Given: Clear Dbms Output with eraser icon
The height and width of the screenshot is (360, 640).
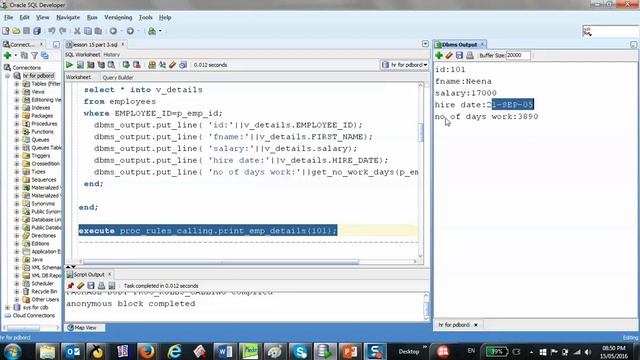Looking at the screenshot, I should pyautogui.click(x=449, y=55).
